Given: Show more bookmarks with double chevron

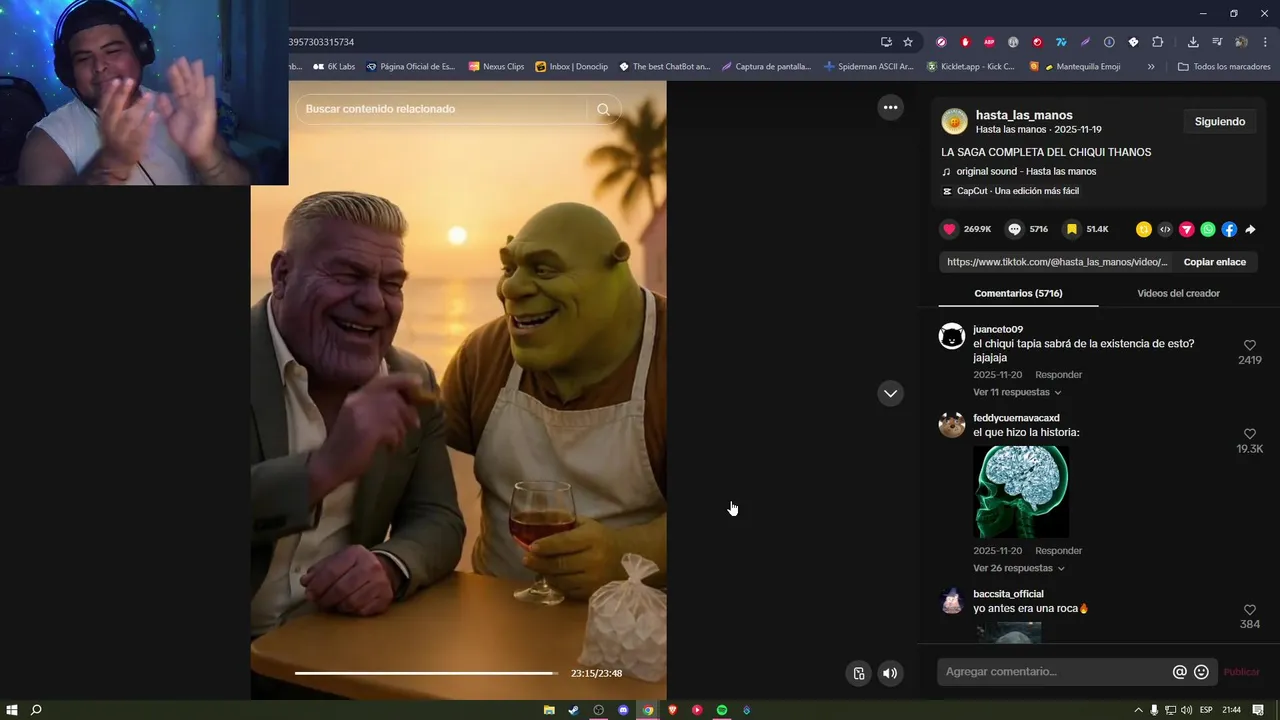Looking at the screenshot, I should (x=1151, y=67).
